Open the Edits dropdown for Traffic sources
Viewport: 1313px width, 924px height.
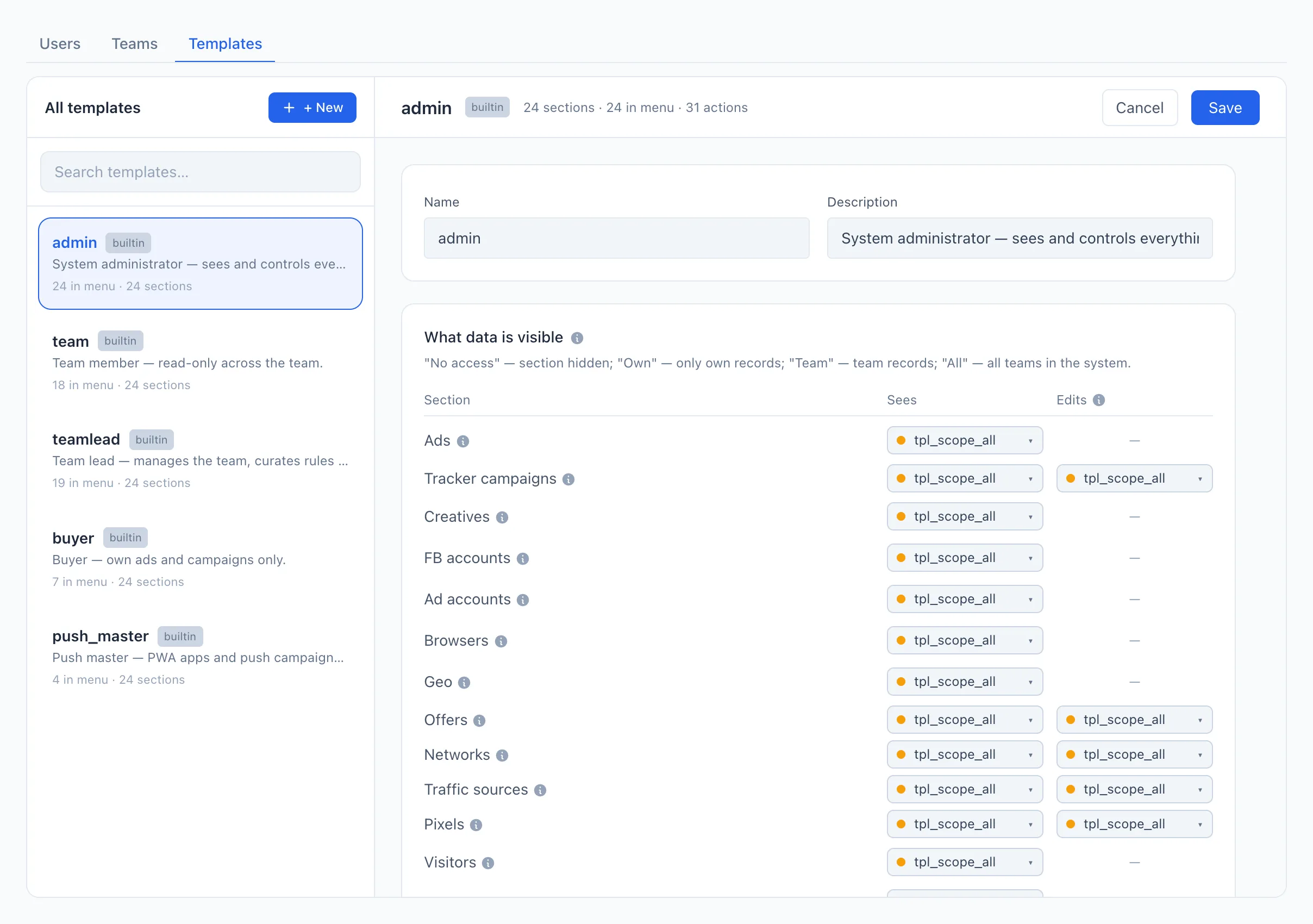[x=1134, y=789]
